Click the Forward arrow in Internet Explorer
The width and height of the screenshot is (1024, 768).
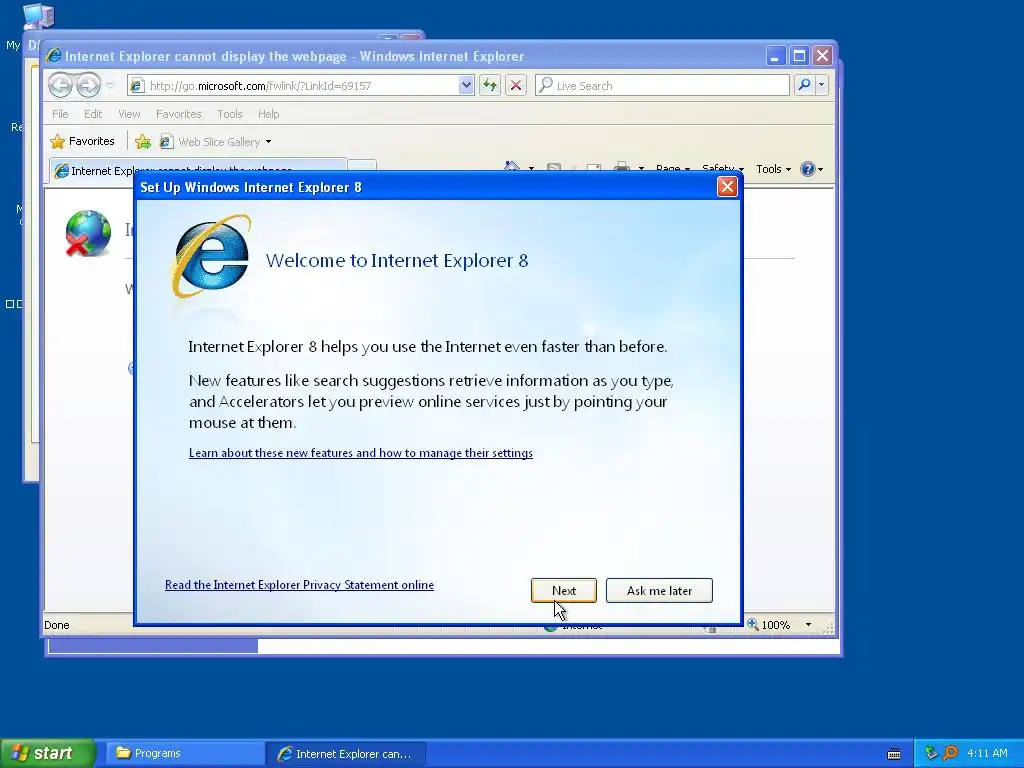(x=88, y=85)
